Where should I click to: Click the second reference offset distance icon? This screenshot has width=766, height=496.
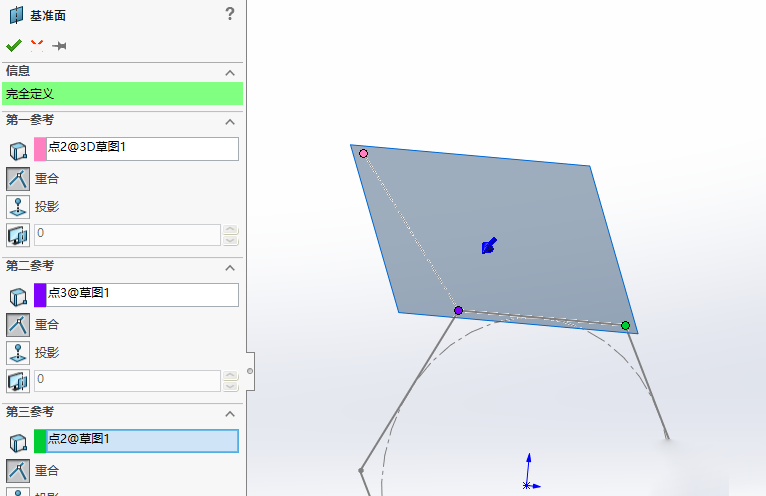pyautogui.click(x=18, y=381)
